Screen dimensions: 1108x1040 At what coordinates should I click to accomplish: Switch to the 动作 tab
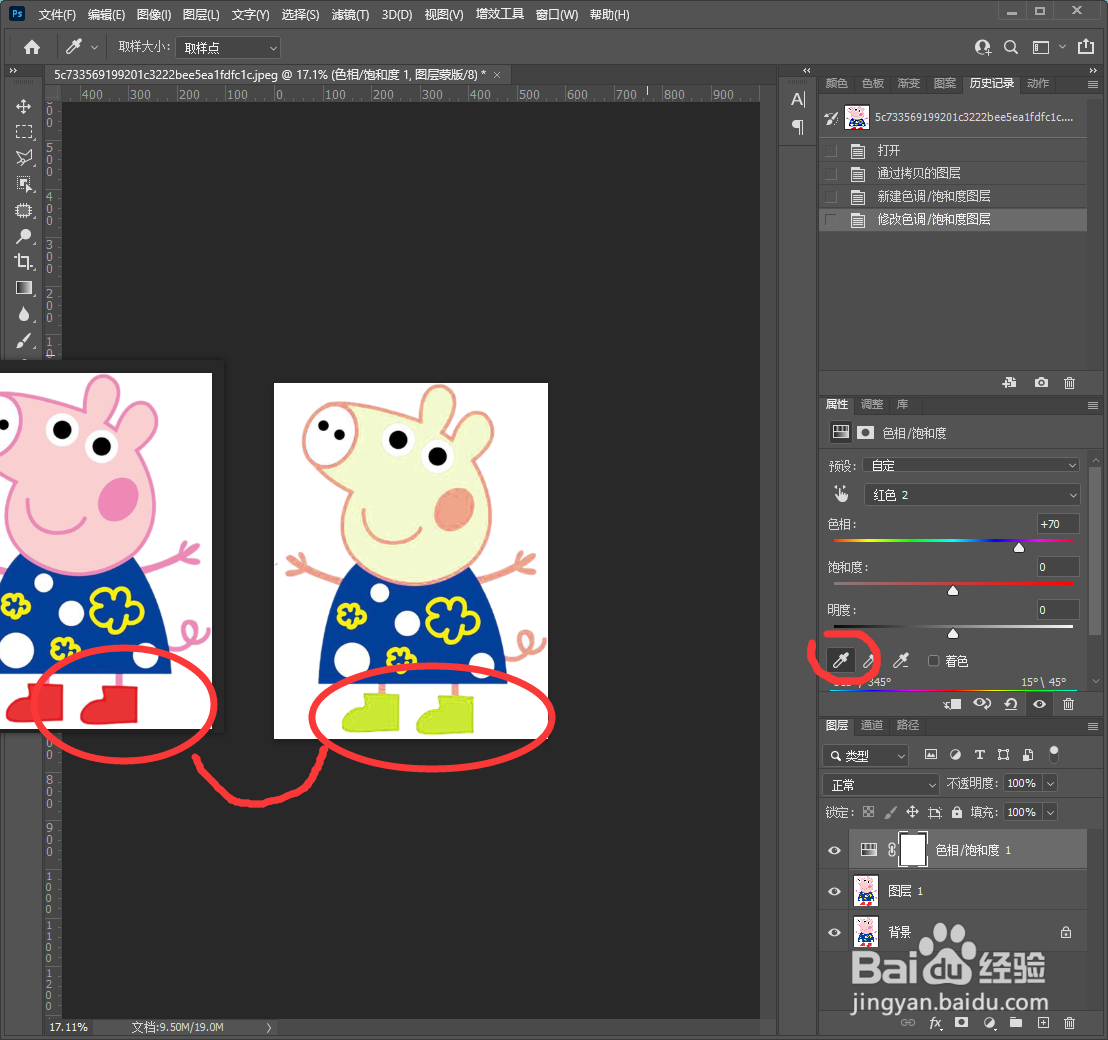[x=1037, y=83]
